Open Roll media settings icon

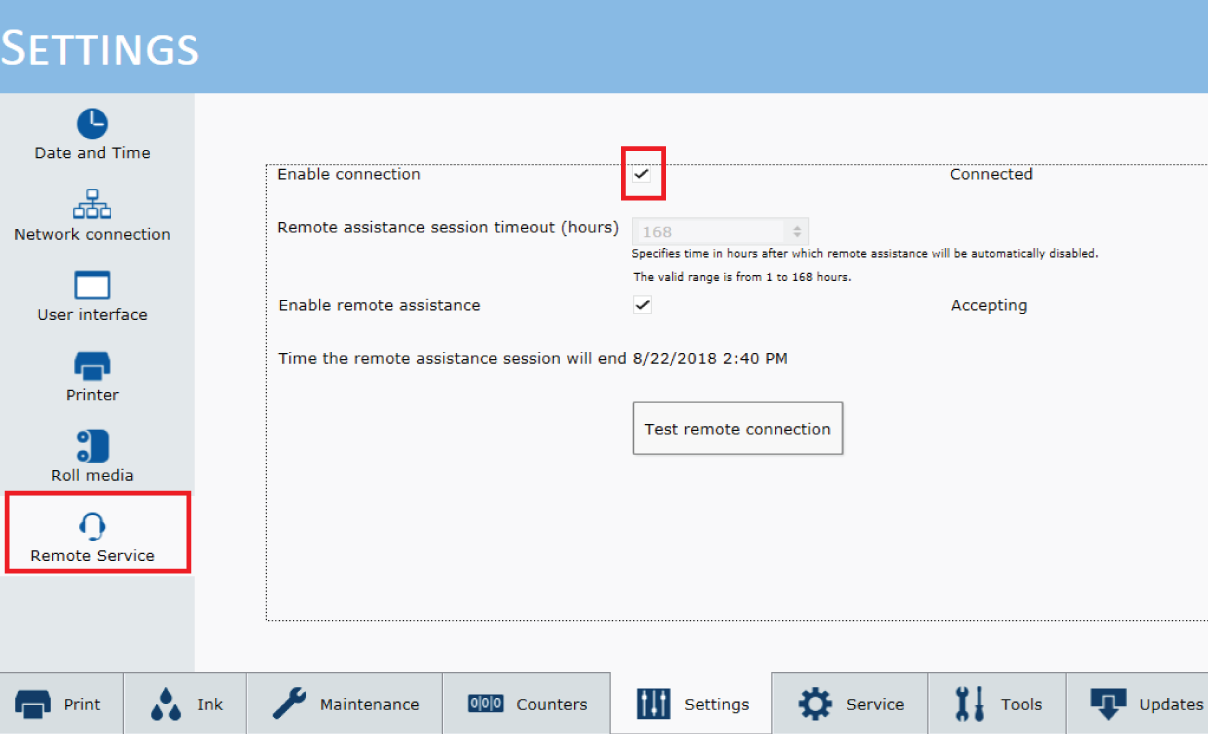pyautogui.click(x=92, y=446)
